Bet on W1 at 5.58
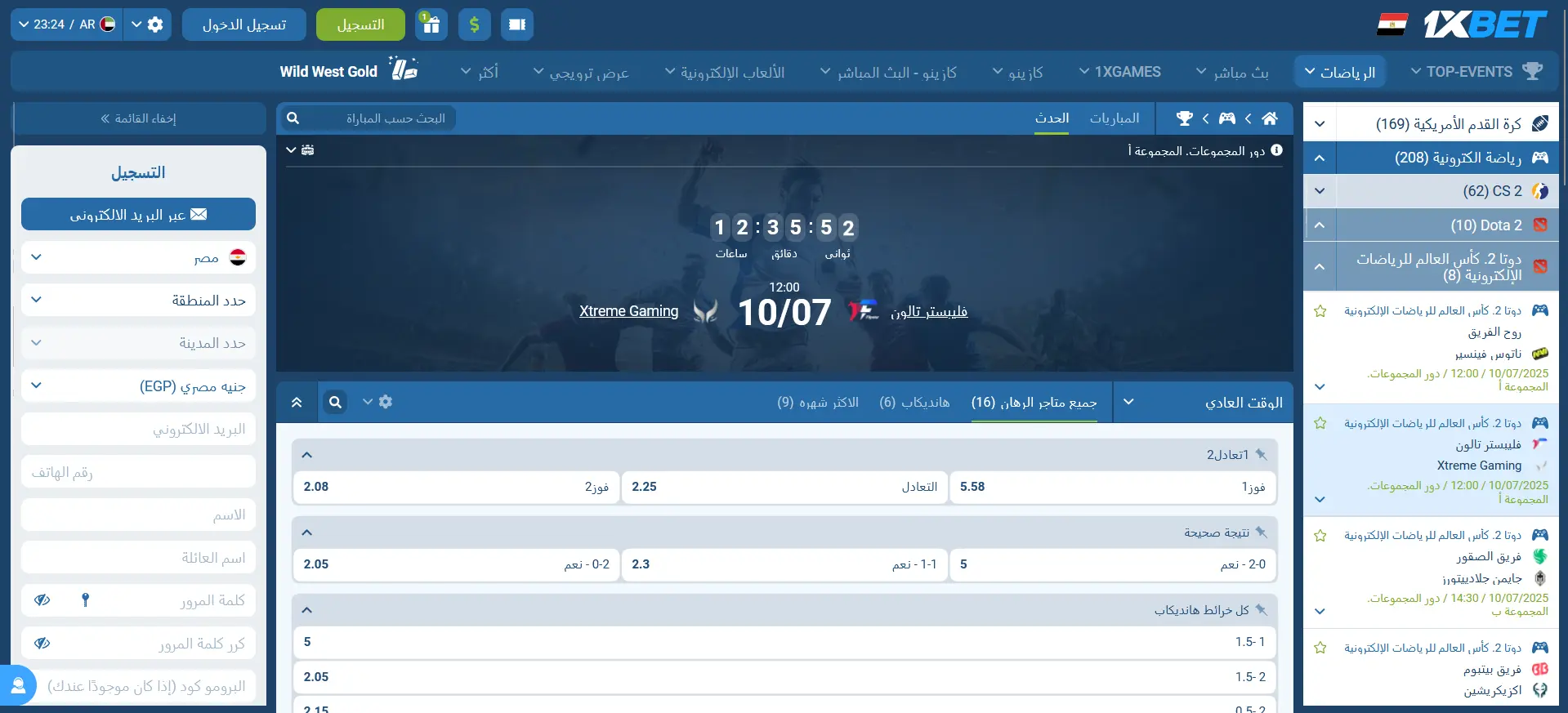This screenshot has width=1568, height=713. point(1112,487)
